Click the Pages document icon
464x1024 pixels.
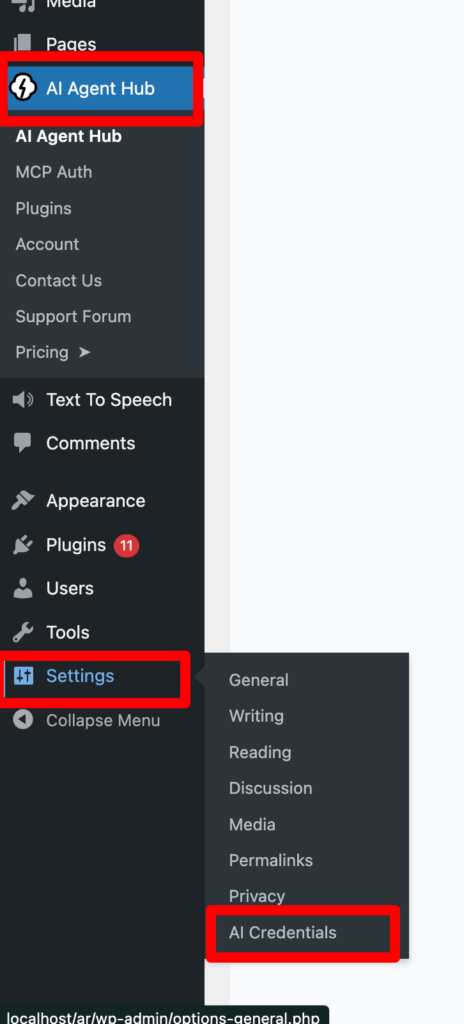tap(23, 44)
